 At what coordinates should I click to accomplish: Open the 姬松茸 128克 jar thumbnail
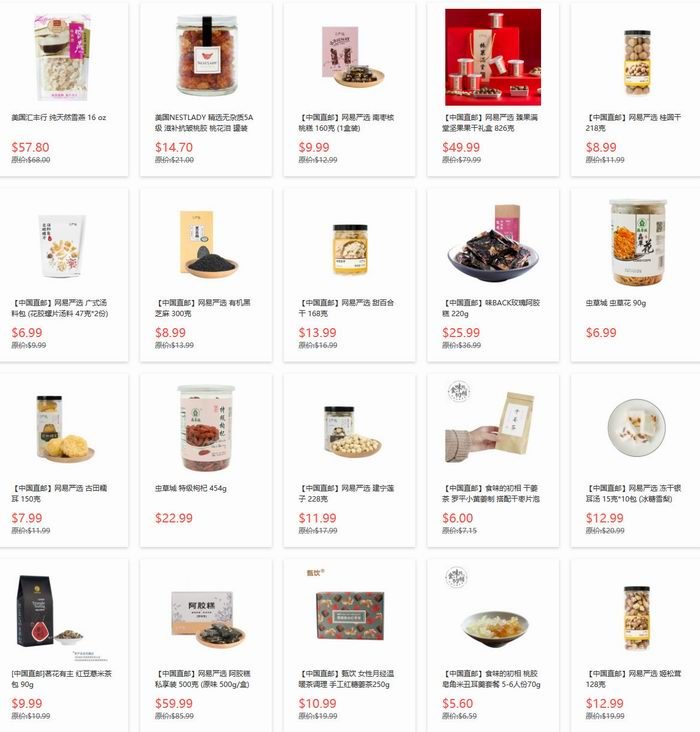tap(637, 618)
